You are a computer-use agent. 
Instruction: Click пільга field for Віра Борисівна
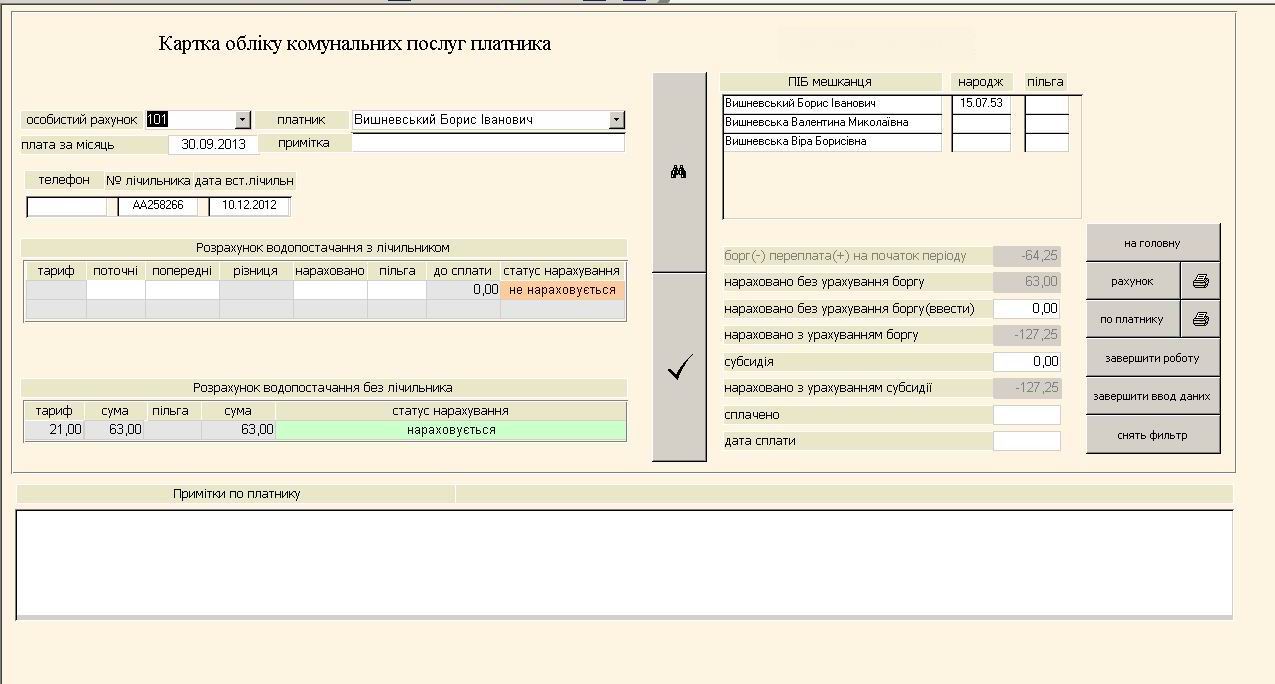pos(1047,142)
